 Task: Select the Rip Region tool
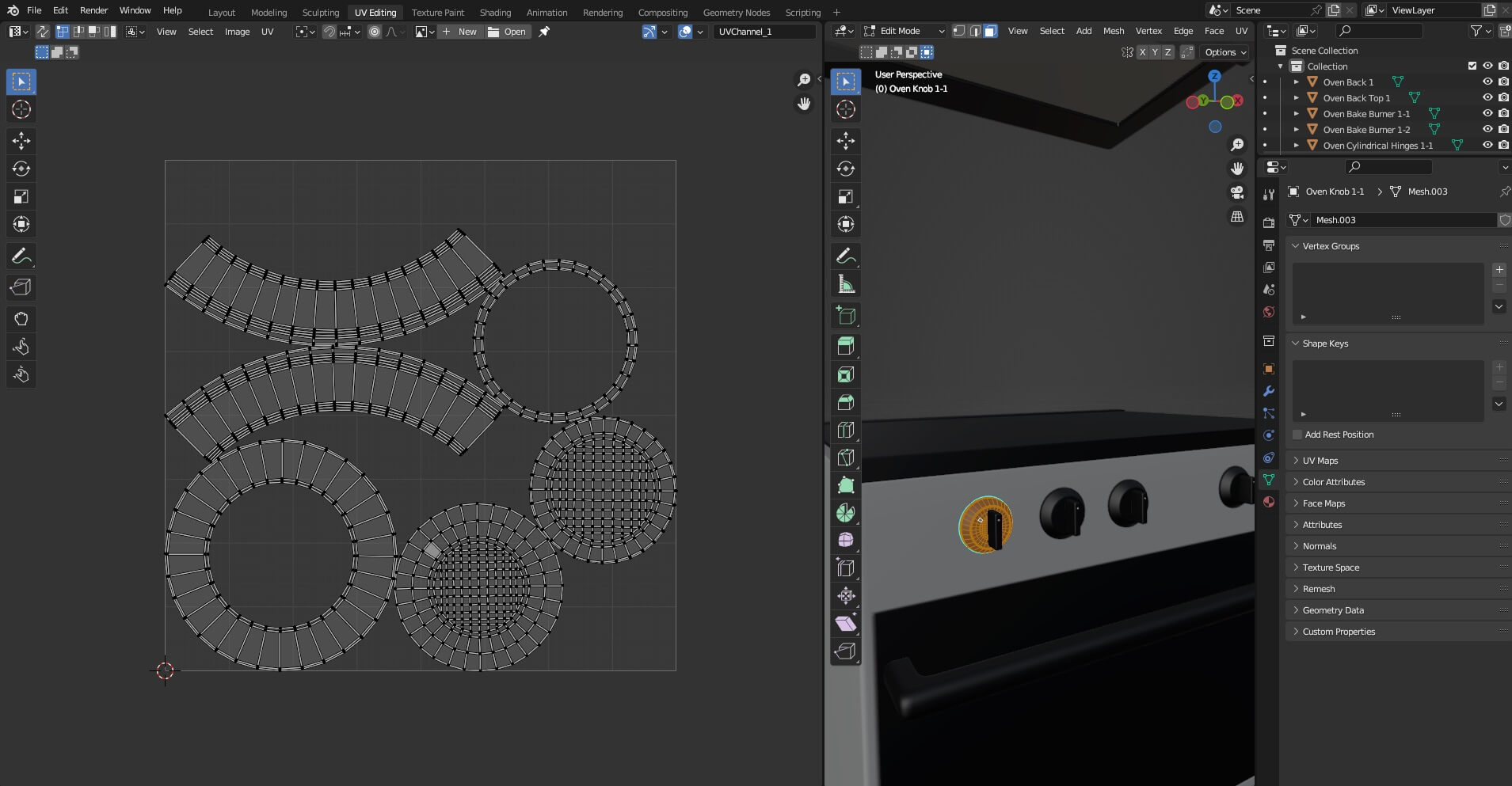coord(846,651)
